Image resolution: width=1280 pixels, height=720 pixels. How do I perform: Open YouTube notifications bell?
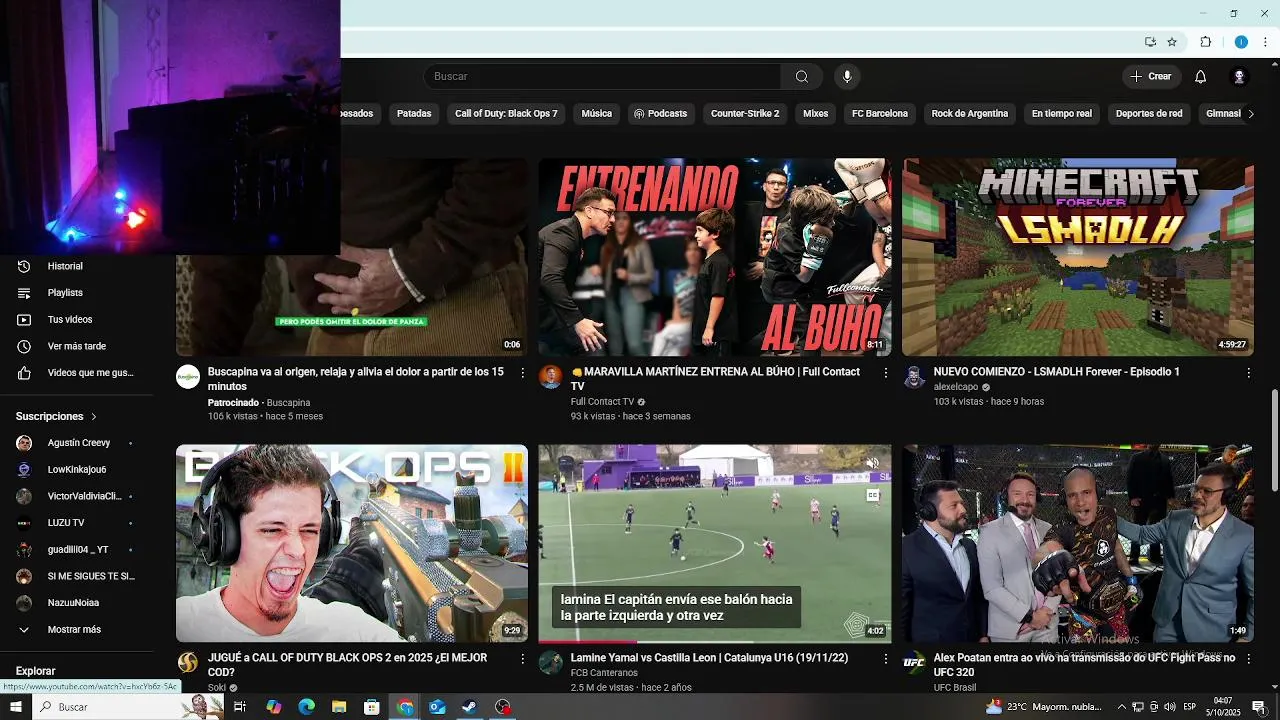point(1201,77)
